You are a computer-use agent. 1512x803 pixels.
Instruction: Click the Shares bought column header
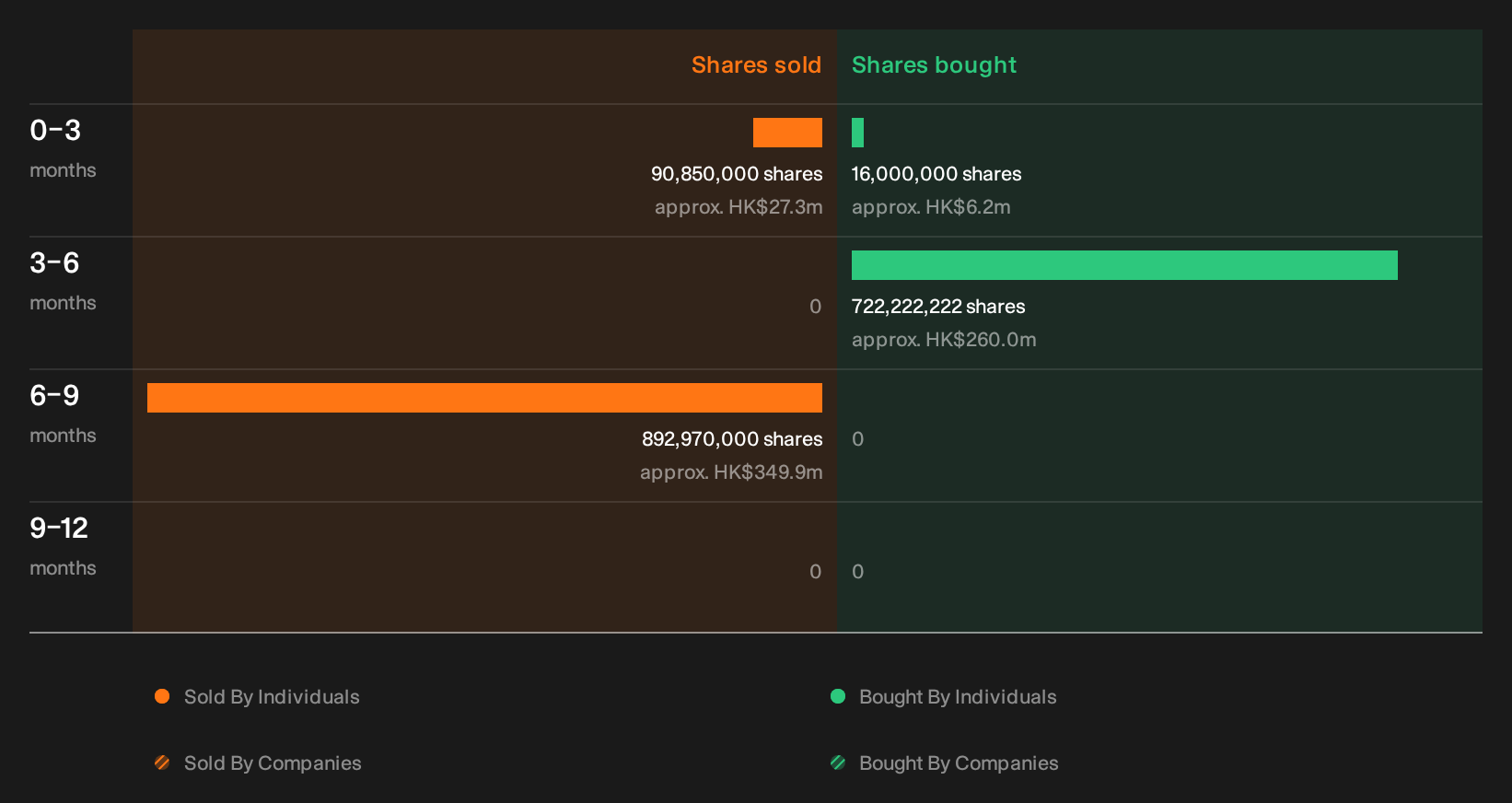coord(934,65)
